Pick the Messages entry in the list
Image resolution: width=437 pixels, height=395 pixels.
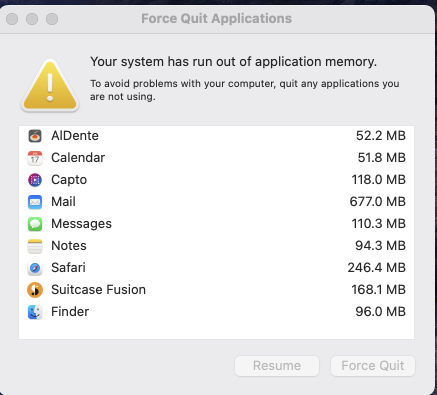coord(217,224)
